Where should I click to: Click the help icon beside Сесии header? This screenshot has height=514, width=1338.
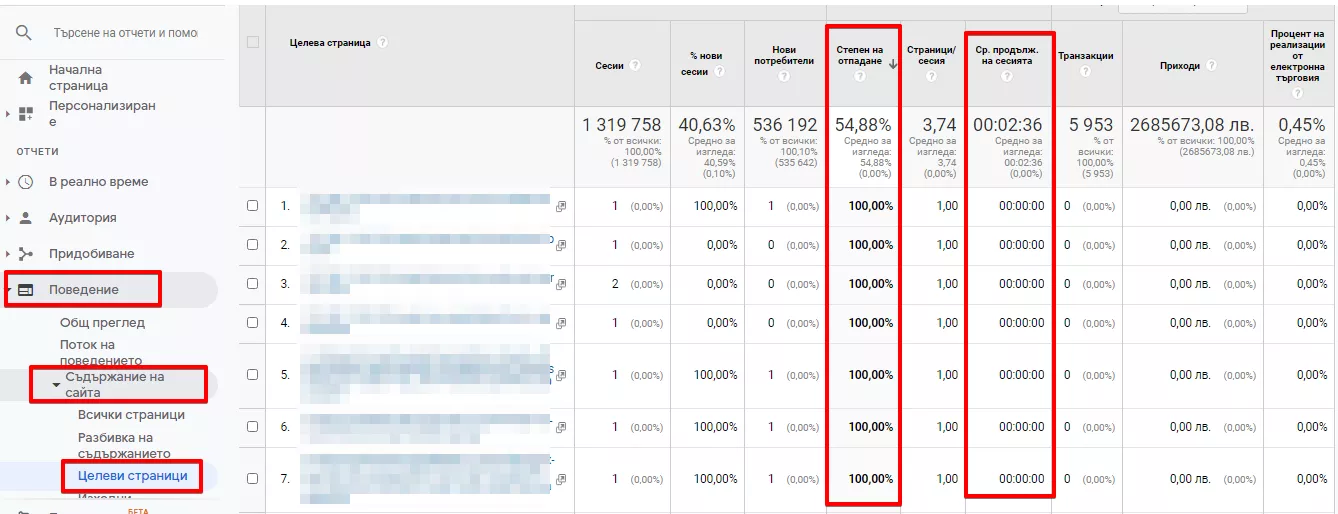(x=635, y=66)
